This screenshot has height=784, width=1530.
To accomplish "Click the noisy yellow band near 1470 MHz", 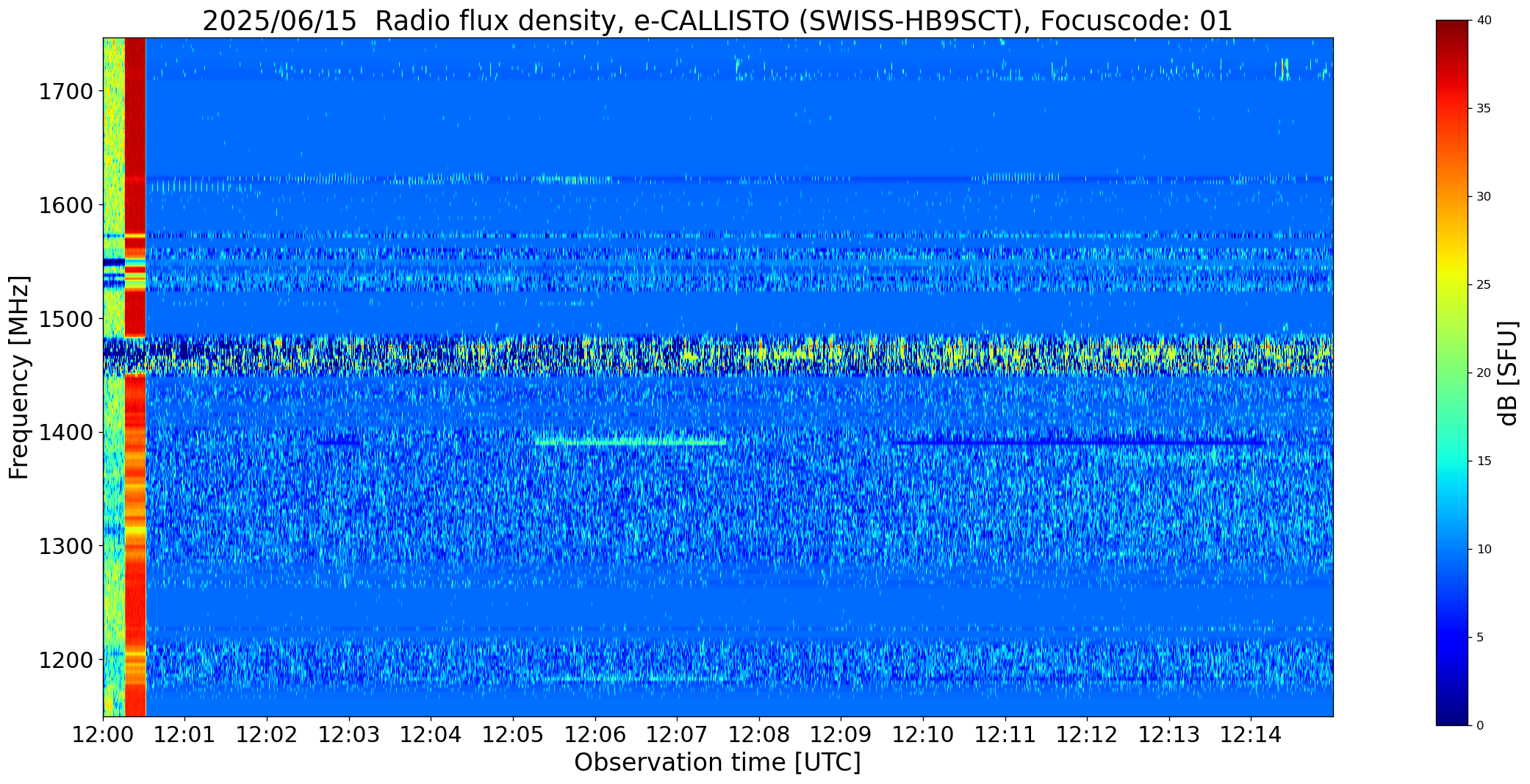I will pyautogui.click(x=718, y=355).
